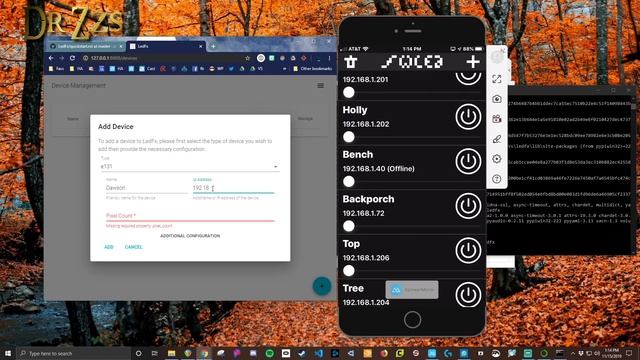Viewport: 640px width, 360px height.
Task: Open settings gear in mirror sidebar
Action: [x=497, y=159]
